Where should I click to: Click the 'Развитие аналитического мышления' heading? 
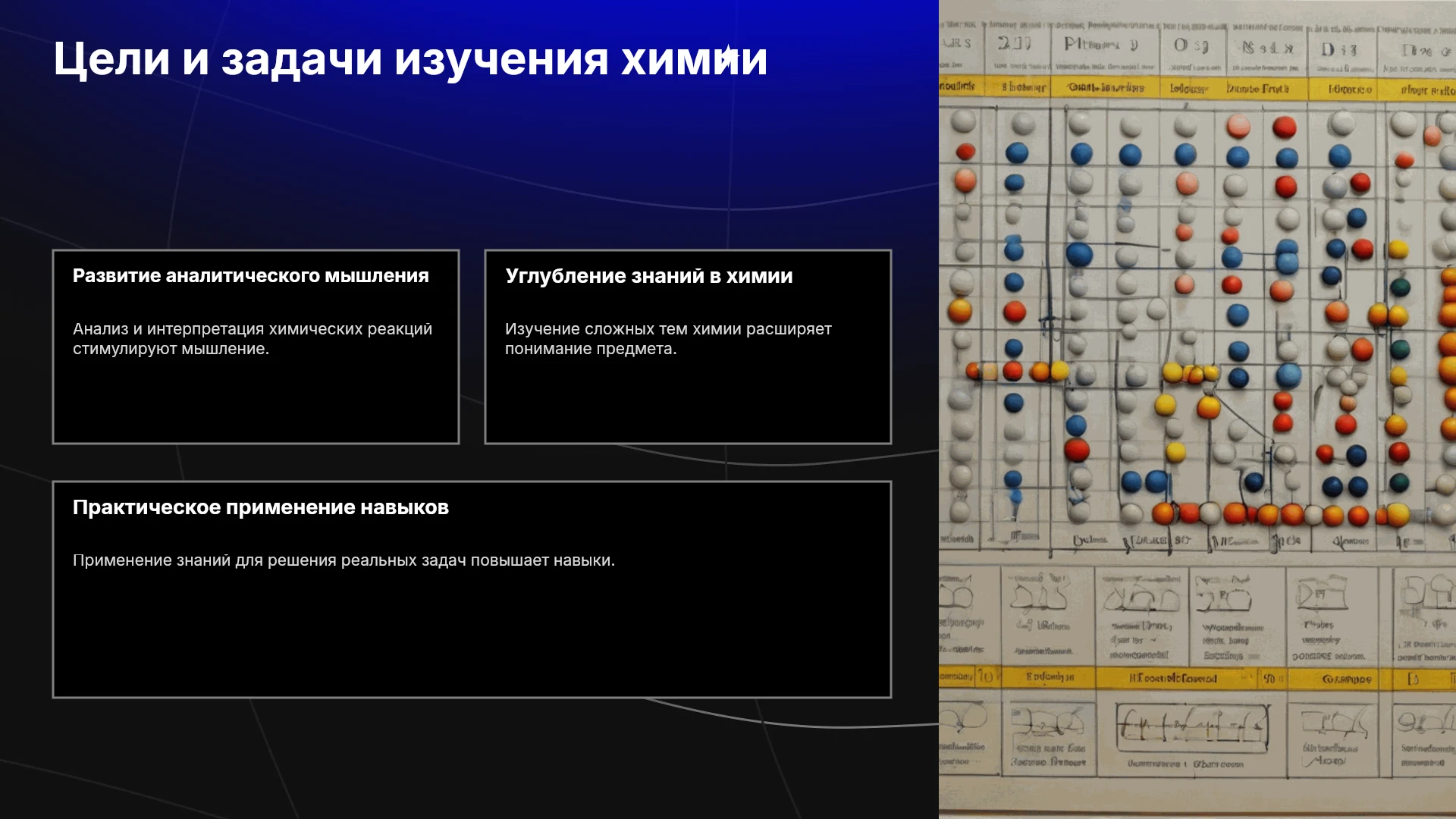click(x=251, y=275)
